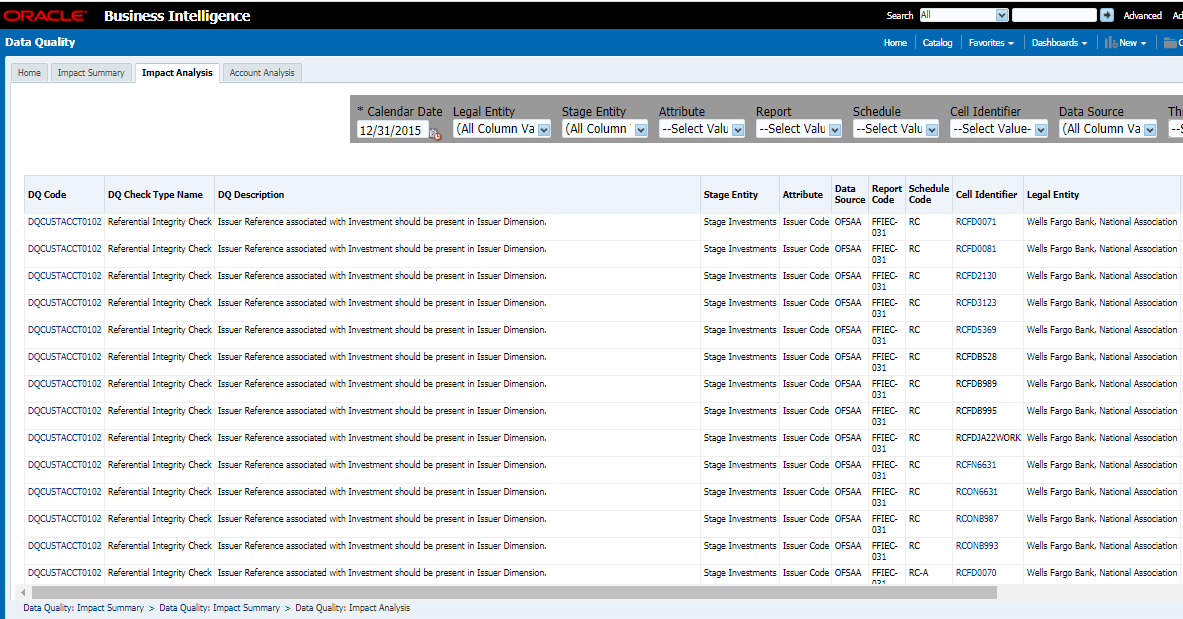Open cell identifier link RCONB993
The height and width of the screenshot is (619, 1183).
pos(977,546)
